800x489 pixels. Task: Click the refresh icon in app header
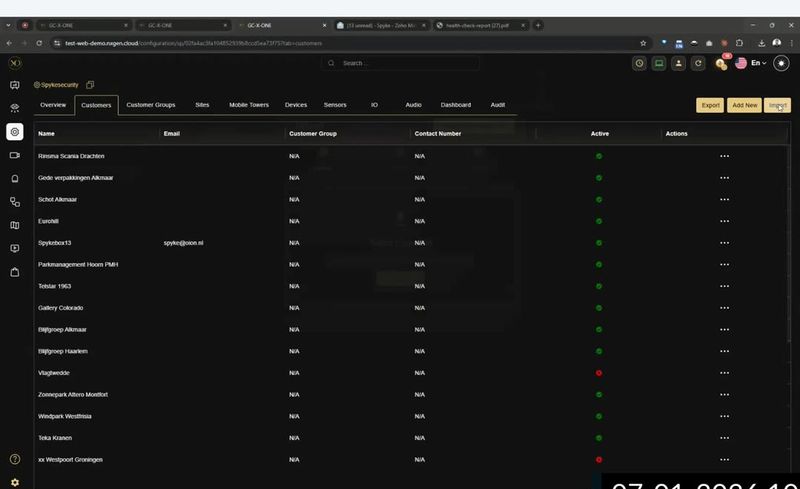pos(698,63)
